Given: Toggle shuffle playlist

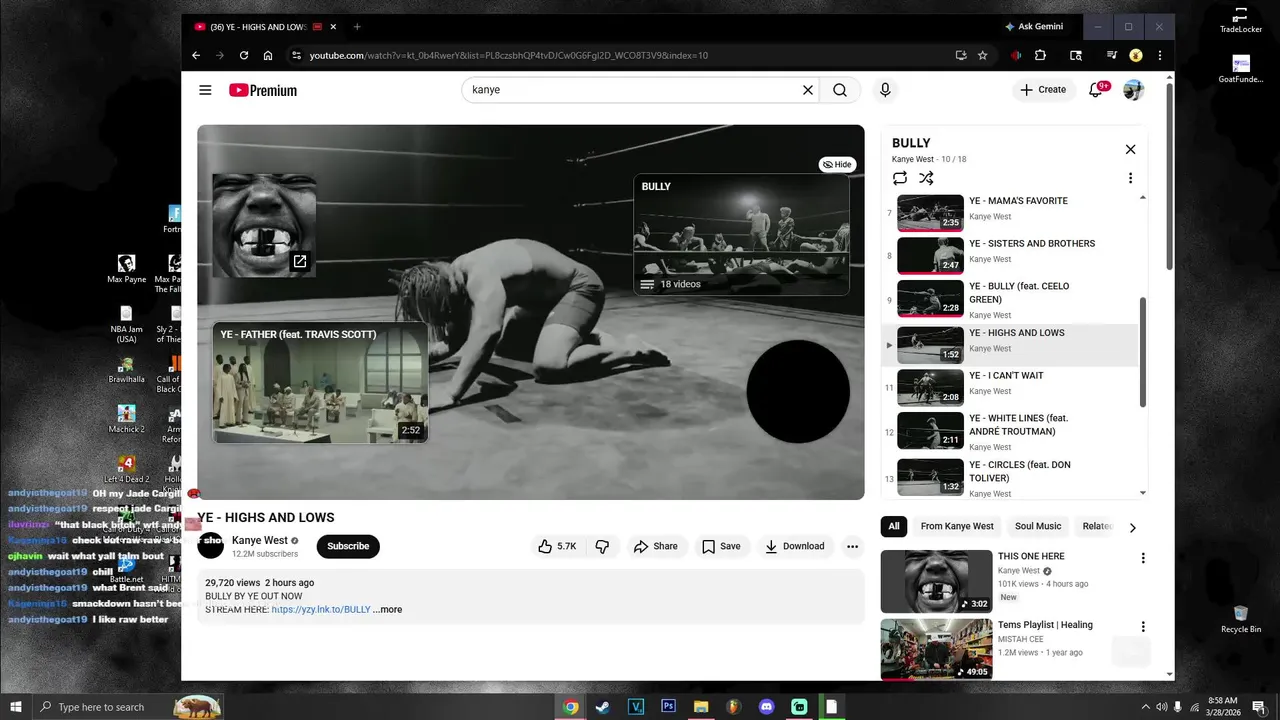Looking at the screenshot, I should [926, 178].
